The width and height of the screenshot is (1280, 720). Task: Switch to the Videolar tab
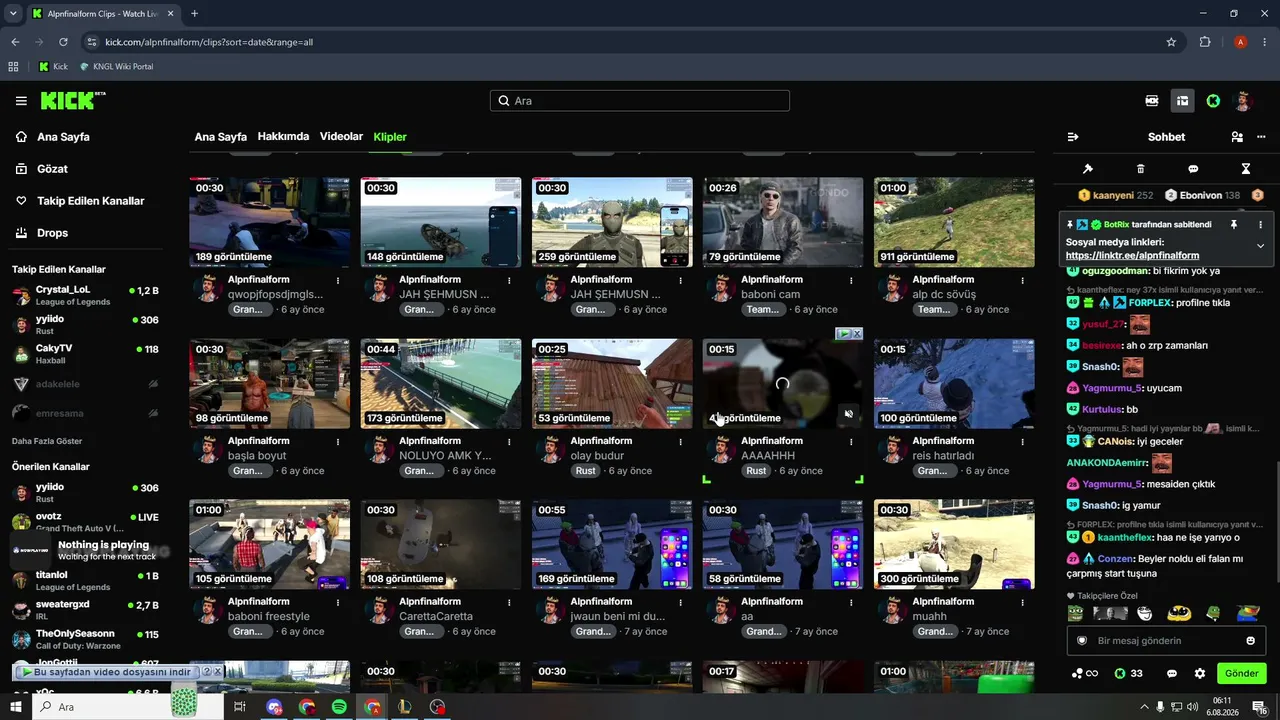pos(341,137)
